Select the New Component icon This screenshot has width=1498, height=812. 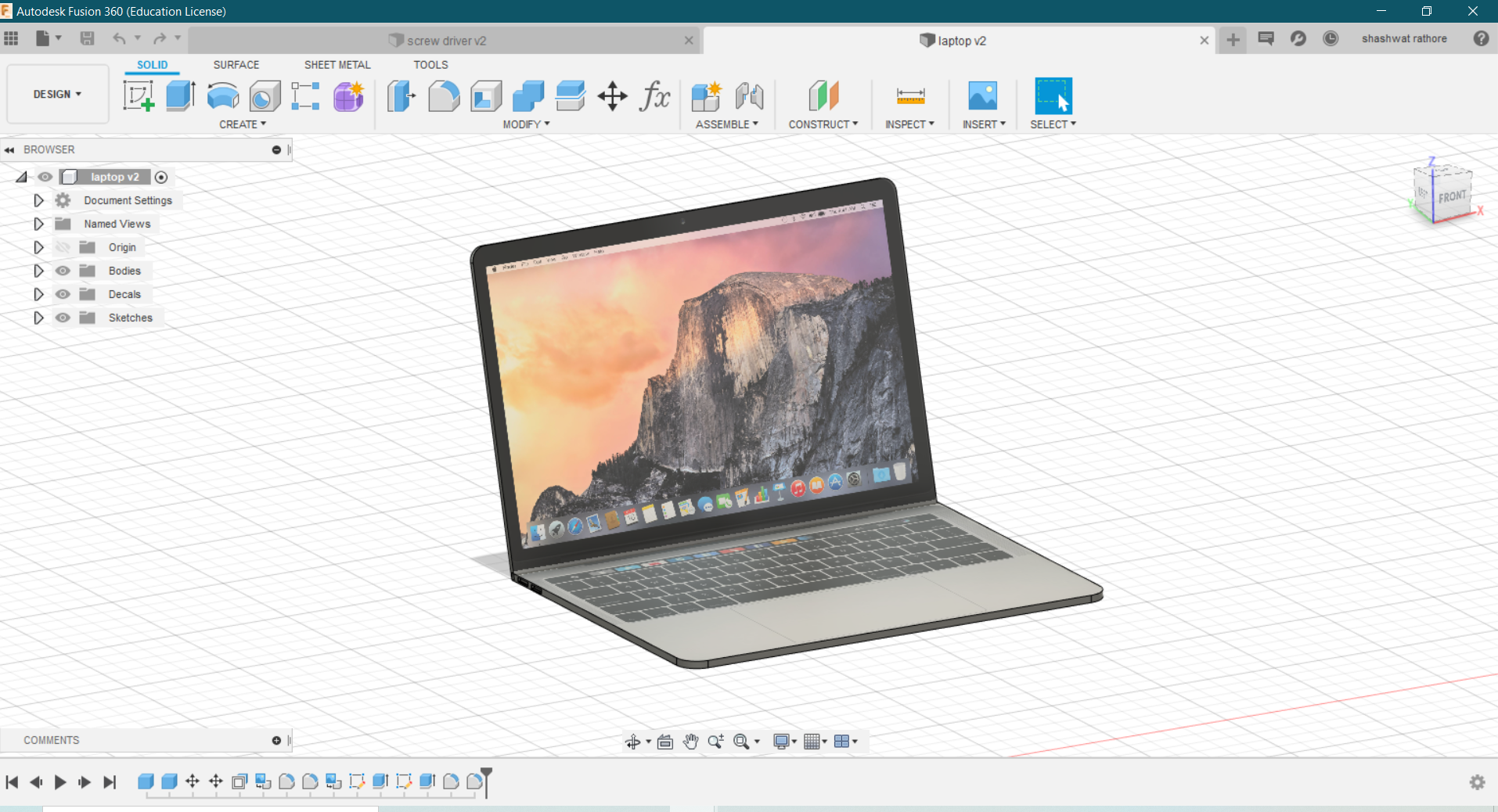click(707, 96)
